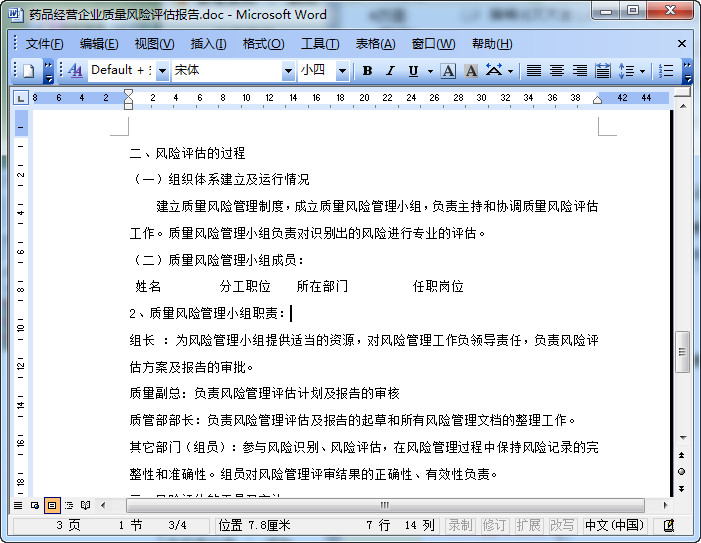The height and width of the screenshot is (543, 701).
Task: Right align the paragraph
Action: (580, 71)
